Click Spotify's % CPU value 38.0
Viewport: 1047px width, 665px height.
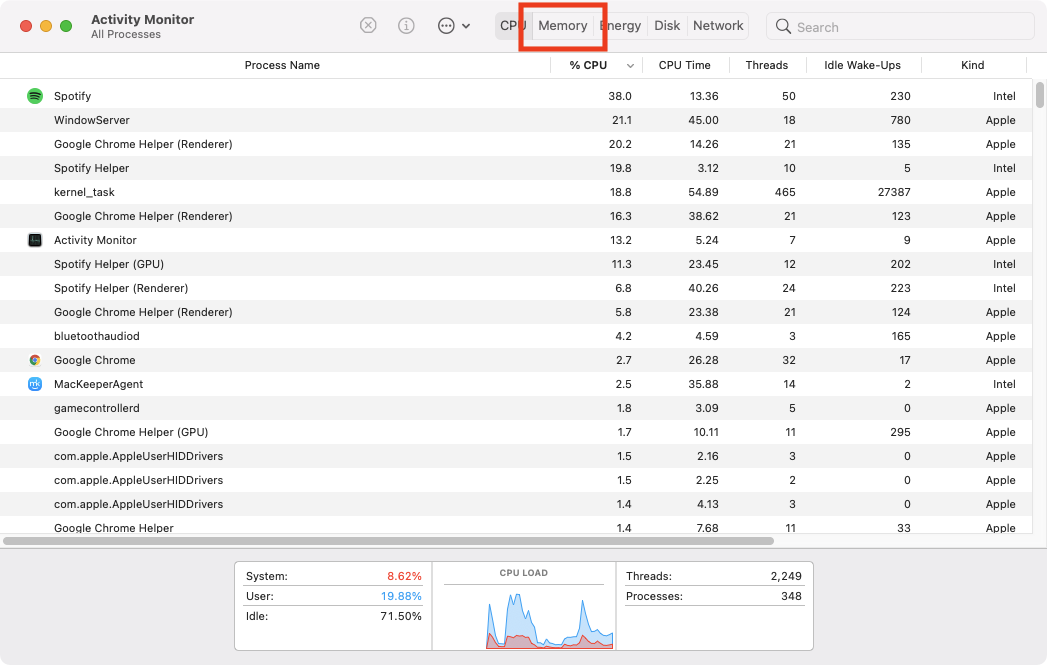tap(620, 96)
